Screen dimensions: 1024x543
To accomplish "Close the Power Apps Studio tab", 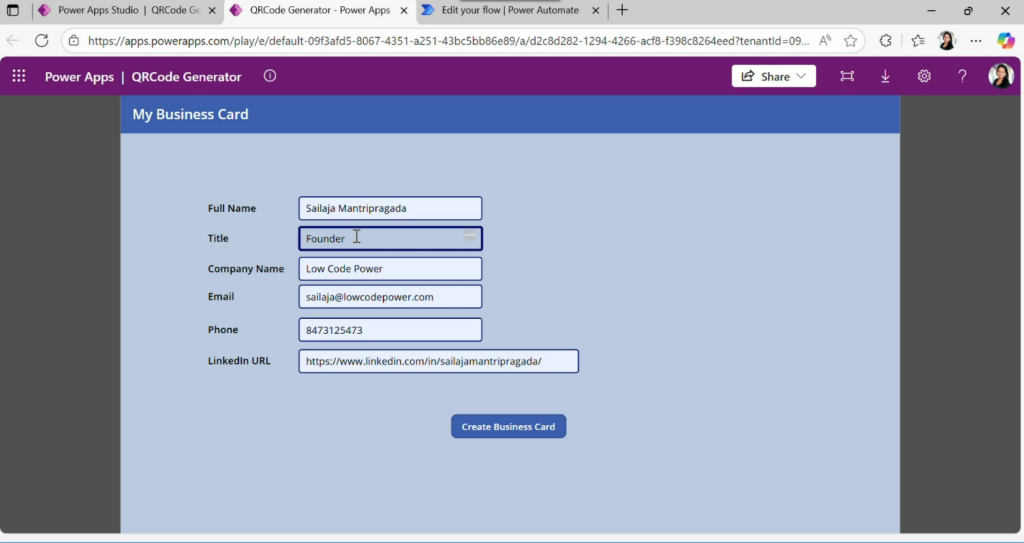I will point(212,10).
